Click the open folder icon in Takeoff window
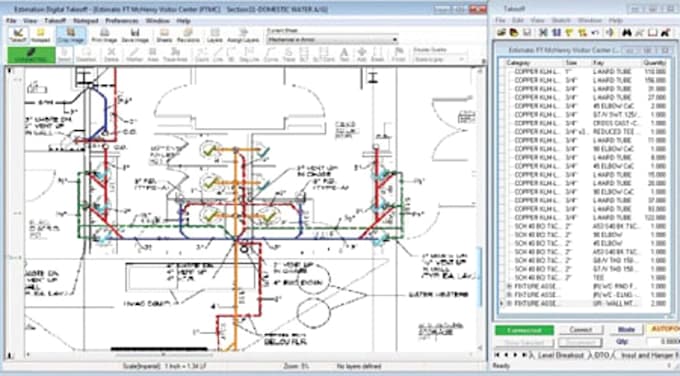 [502, 32]
